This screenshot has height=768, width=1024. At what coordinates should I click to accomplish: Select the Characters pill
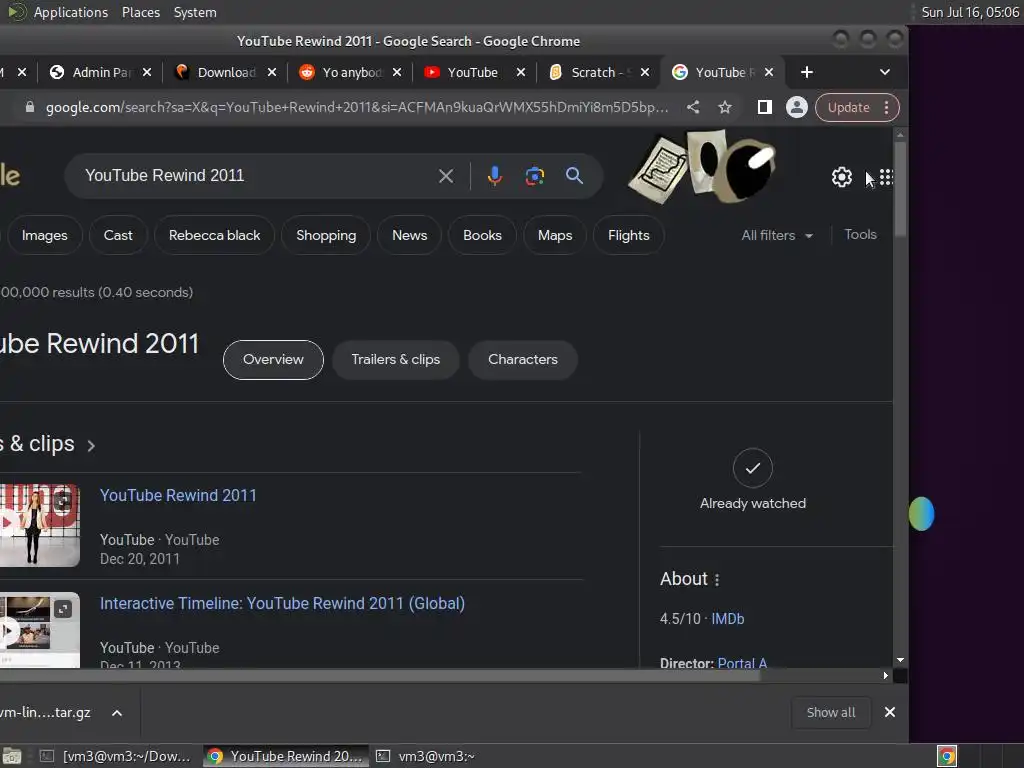tap(523, 360)
